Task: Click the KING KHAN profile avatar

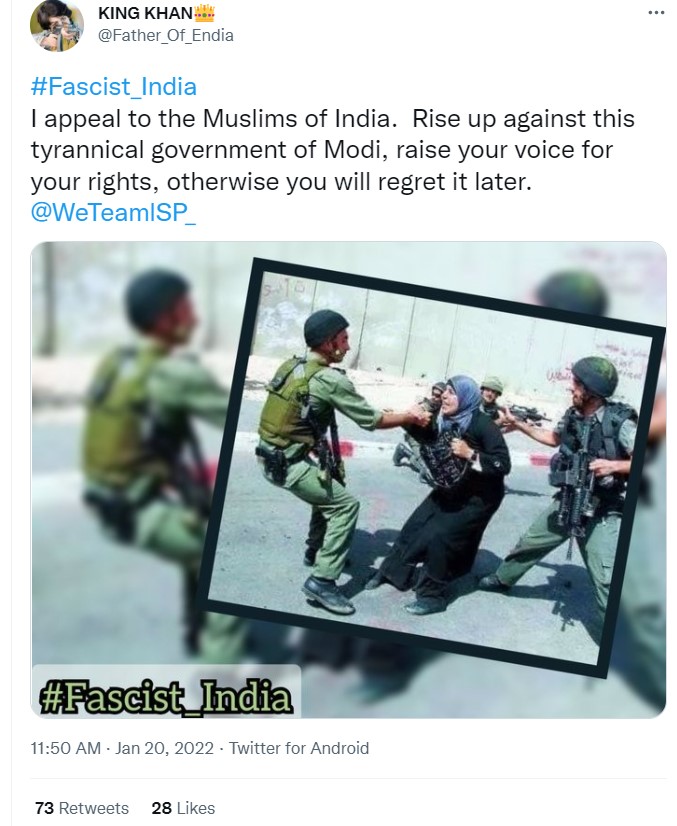Action: point(57,25)
